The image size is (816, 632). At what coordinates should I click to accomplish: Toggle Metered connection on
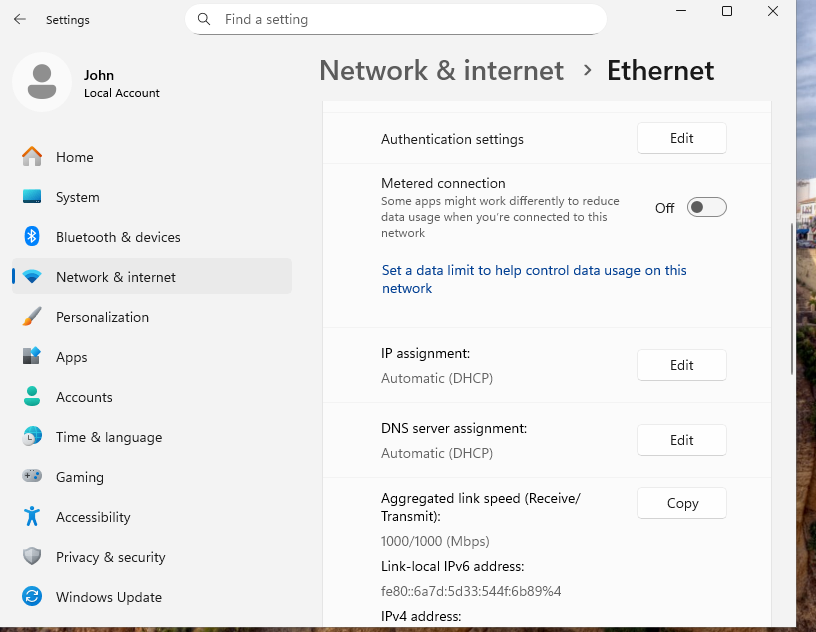tap(706, 207)
